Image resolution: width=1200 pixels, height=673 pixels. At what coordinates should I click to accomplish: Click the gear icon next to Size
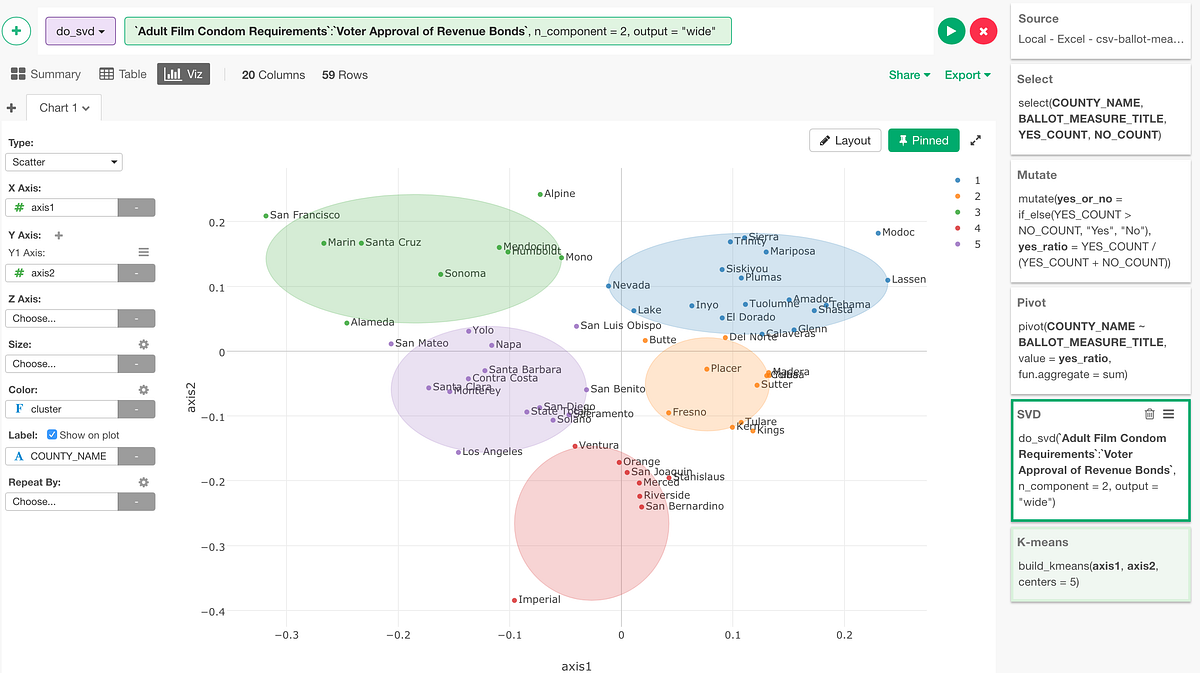coord(143,343)
